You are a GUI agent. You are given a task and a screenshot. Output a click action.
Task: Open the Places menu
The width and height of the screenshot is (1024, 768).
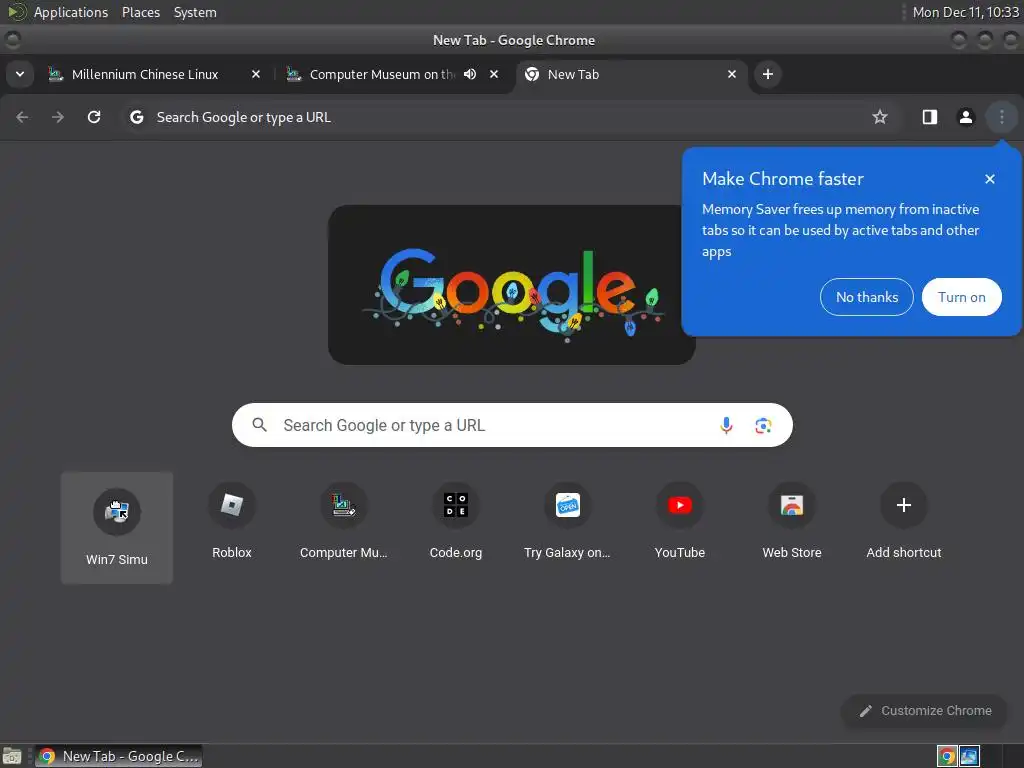click(x=141, y=12)
